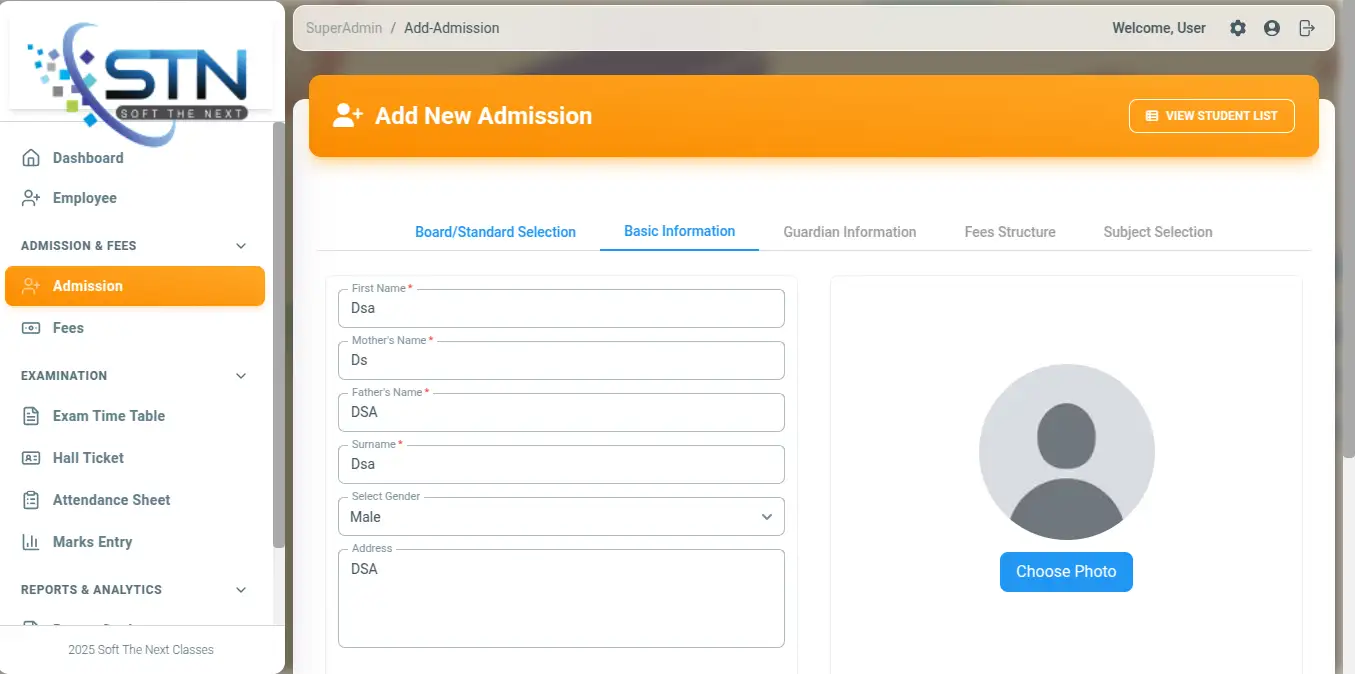Click the Dashboard home icon in sidebar
1355x674 pixels.
31,158
